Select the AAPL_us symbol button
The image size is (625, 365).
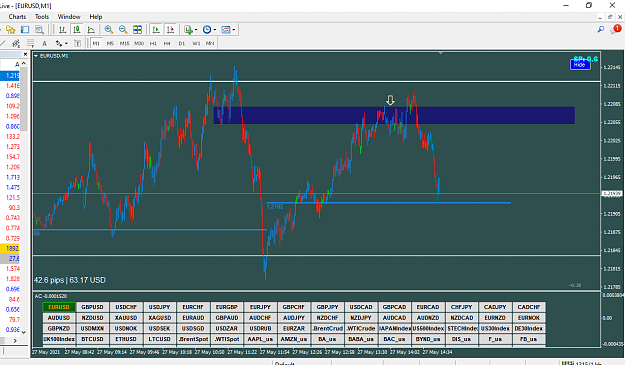(x=260, y=339)
